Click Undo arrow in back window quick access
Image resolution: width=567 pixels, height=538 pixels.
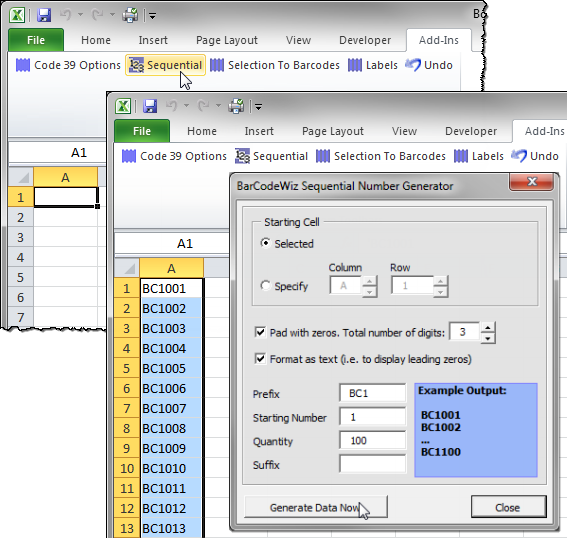(x=65, y=15)
